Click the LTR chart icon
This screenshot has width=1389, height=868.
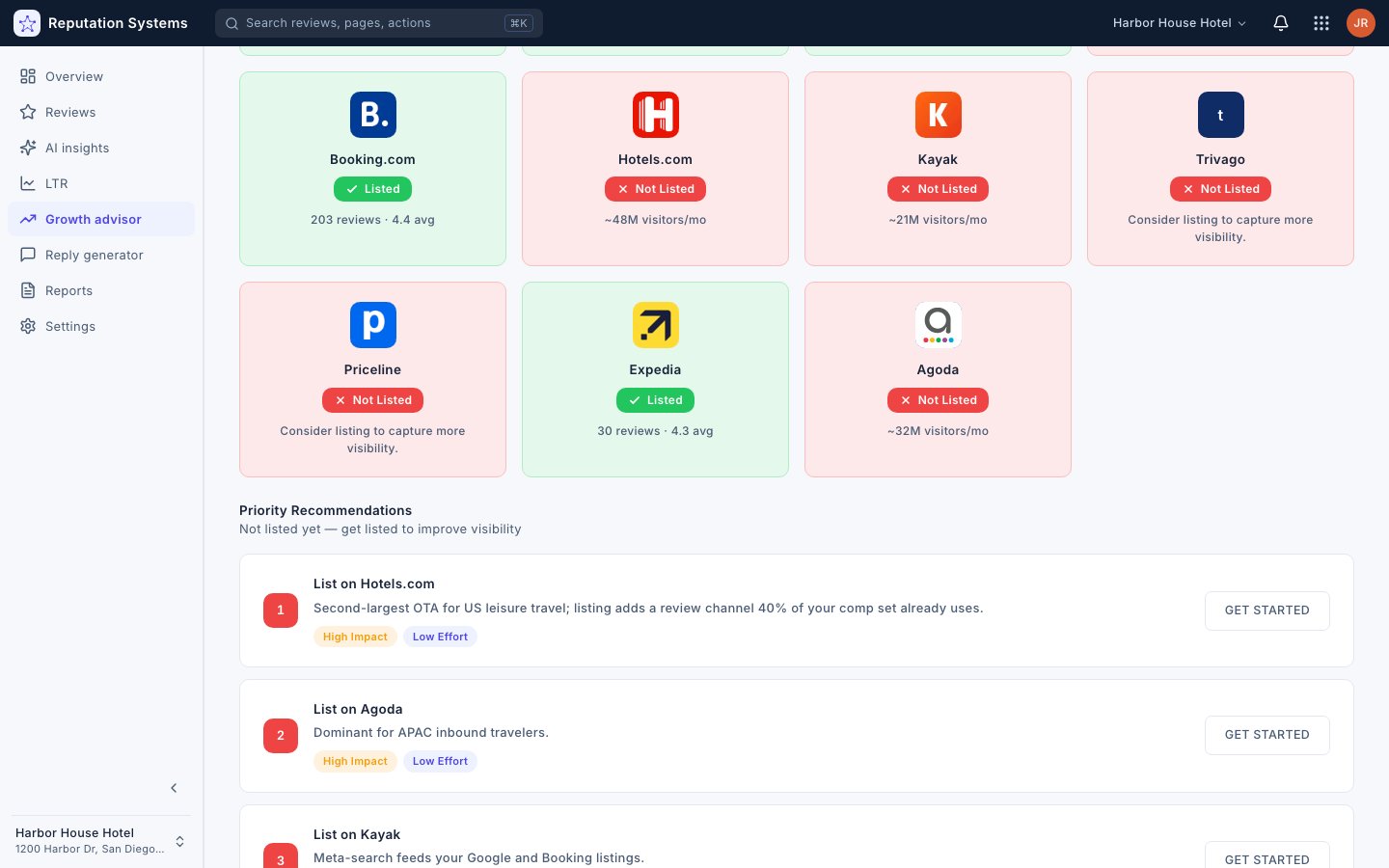click(28, 183)
